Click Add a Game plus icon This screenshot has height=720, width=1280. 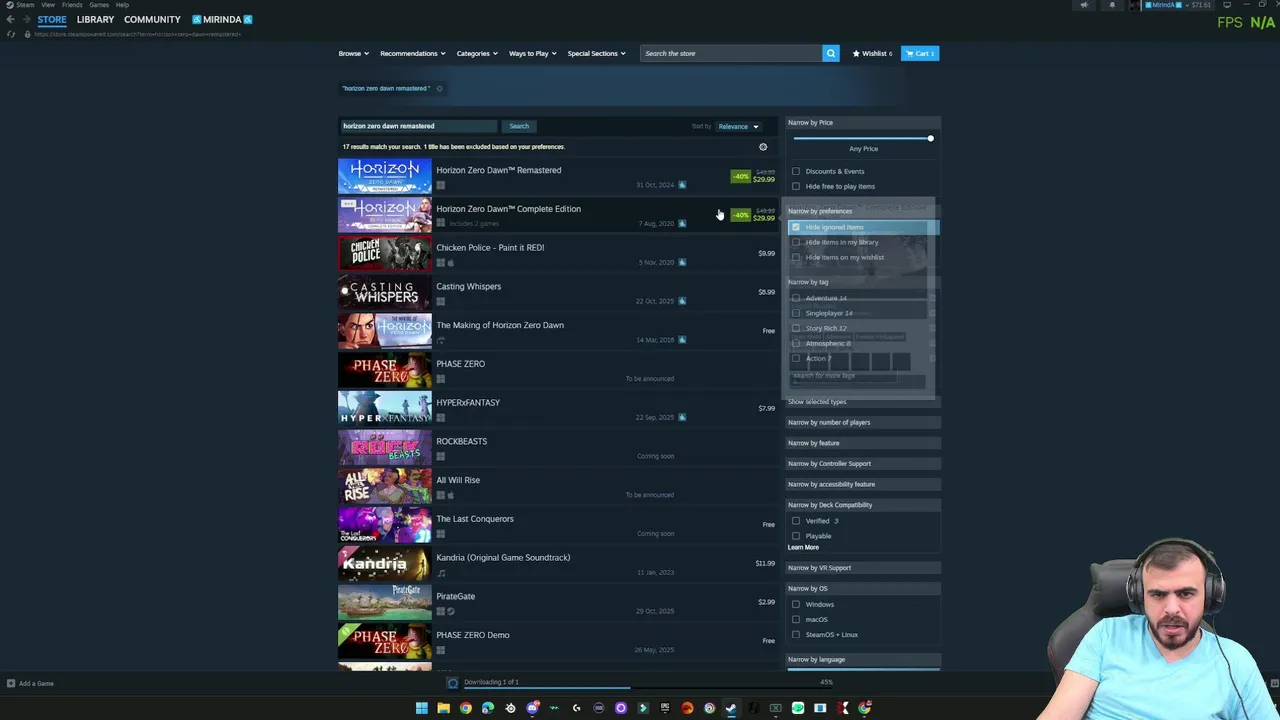[x=11, y=684]
